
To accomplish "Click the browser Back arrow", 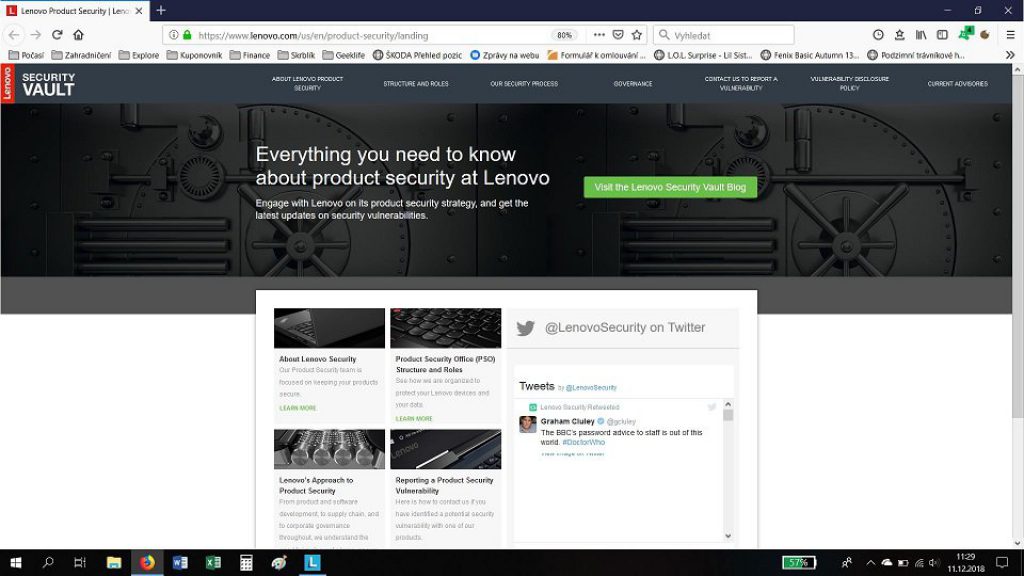I will coord(14,35).
